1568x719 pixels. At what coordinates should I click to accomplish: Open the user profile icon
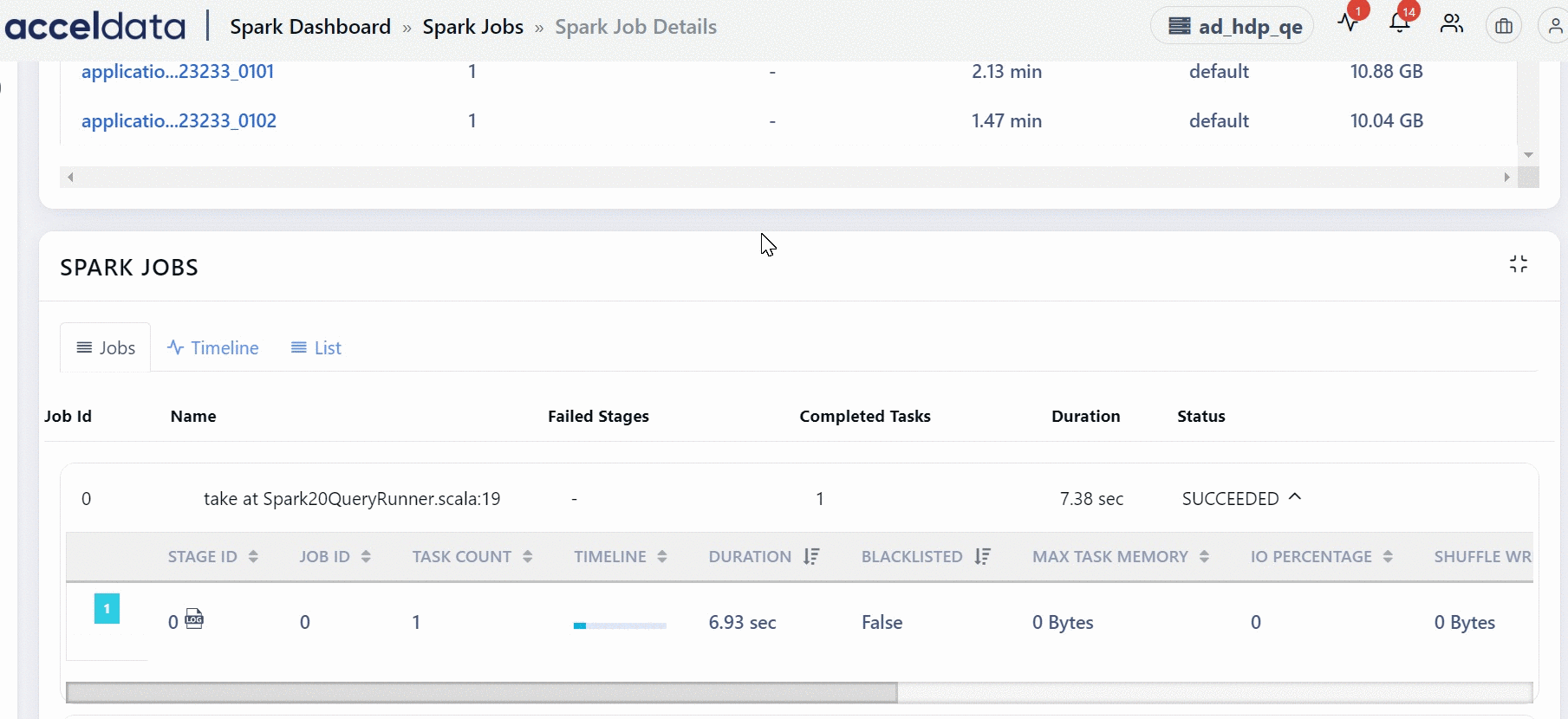point(1554,26)
